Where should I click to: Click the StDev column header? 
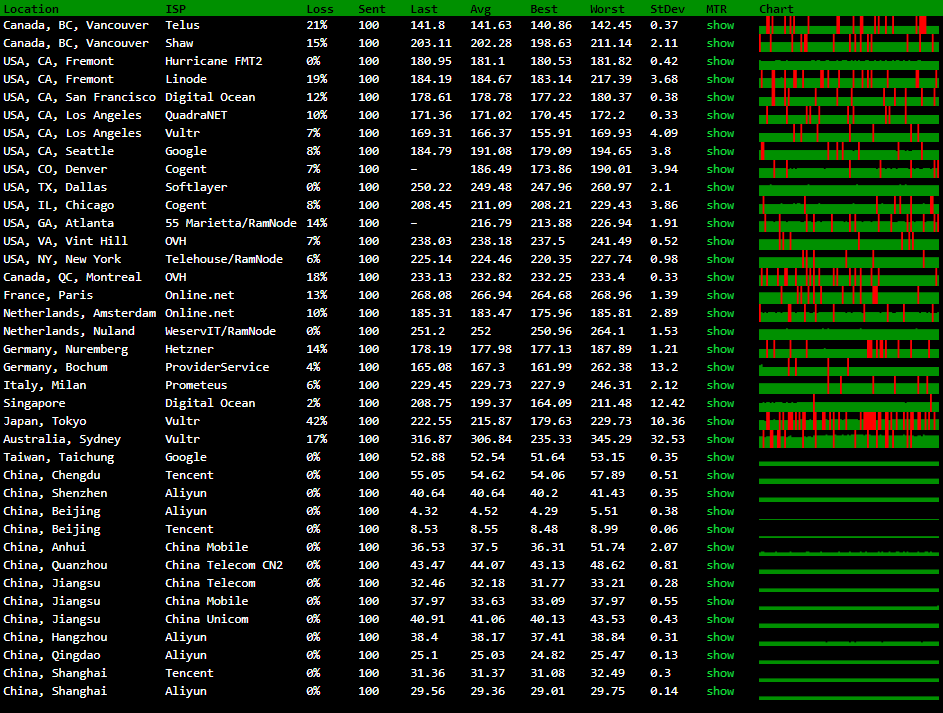tap(667, 9)
